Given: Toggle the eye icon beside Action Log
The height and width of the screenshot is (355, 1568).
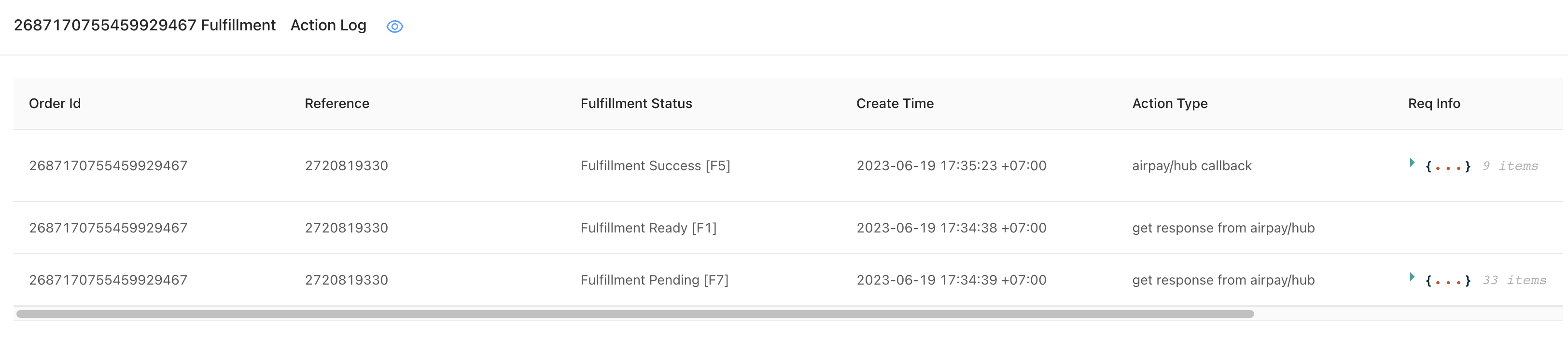Looking at the screenshot, I should click(x=394, y=26).
